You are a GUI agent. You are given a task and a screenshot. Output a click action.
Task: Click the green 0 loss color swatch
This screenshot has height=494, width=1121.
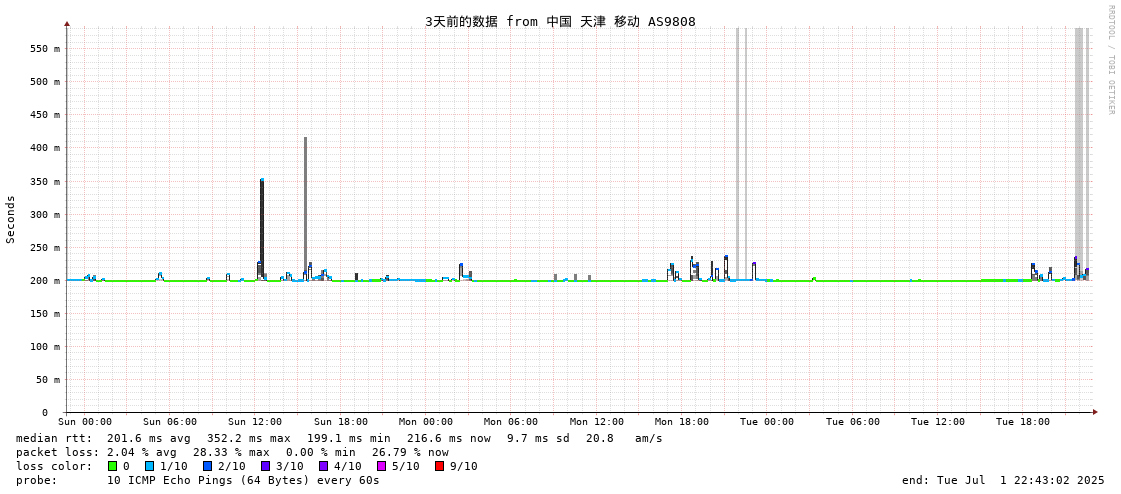(112, 466)
